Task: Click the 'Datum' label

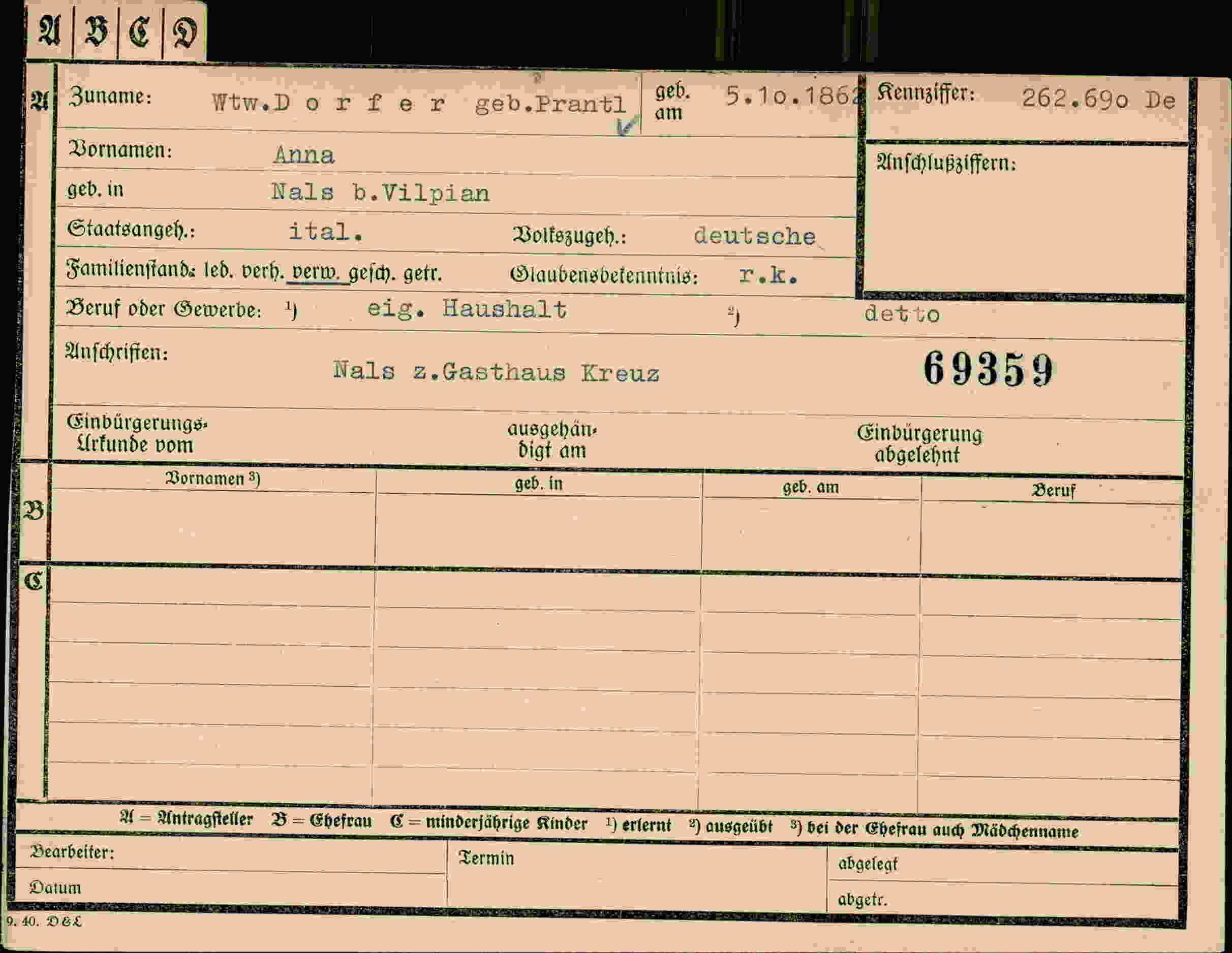Action: point(55,887)
